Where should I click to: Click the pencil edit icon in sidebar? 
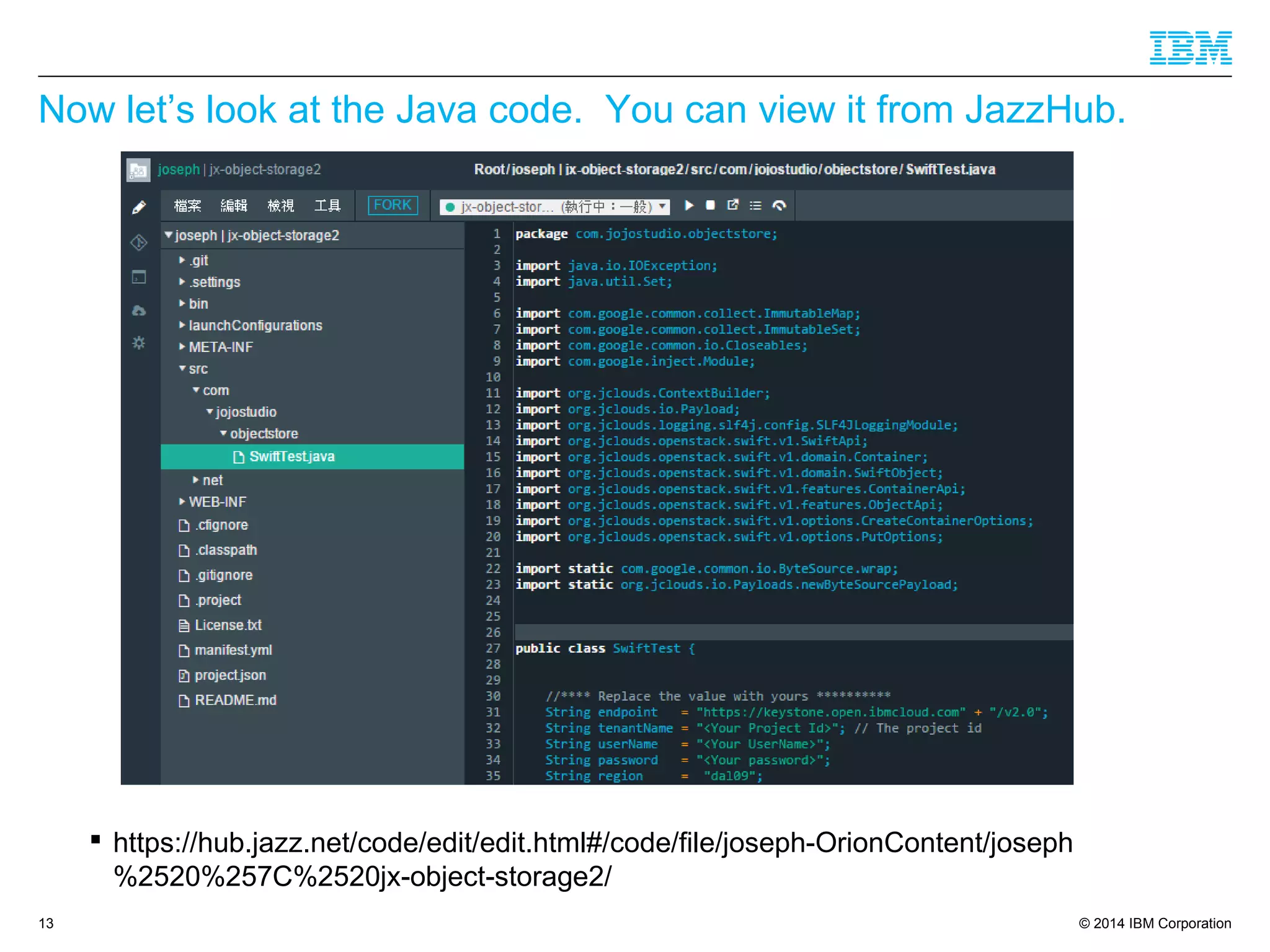(139, 207)
